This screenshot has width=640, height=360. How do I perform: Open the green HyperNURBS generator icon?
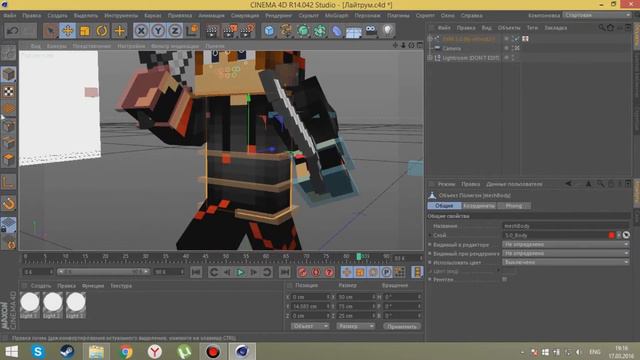(x=303, y=31)
